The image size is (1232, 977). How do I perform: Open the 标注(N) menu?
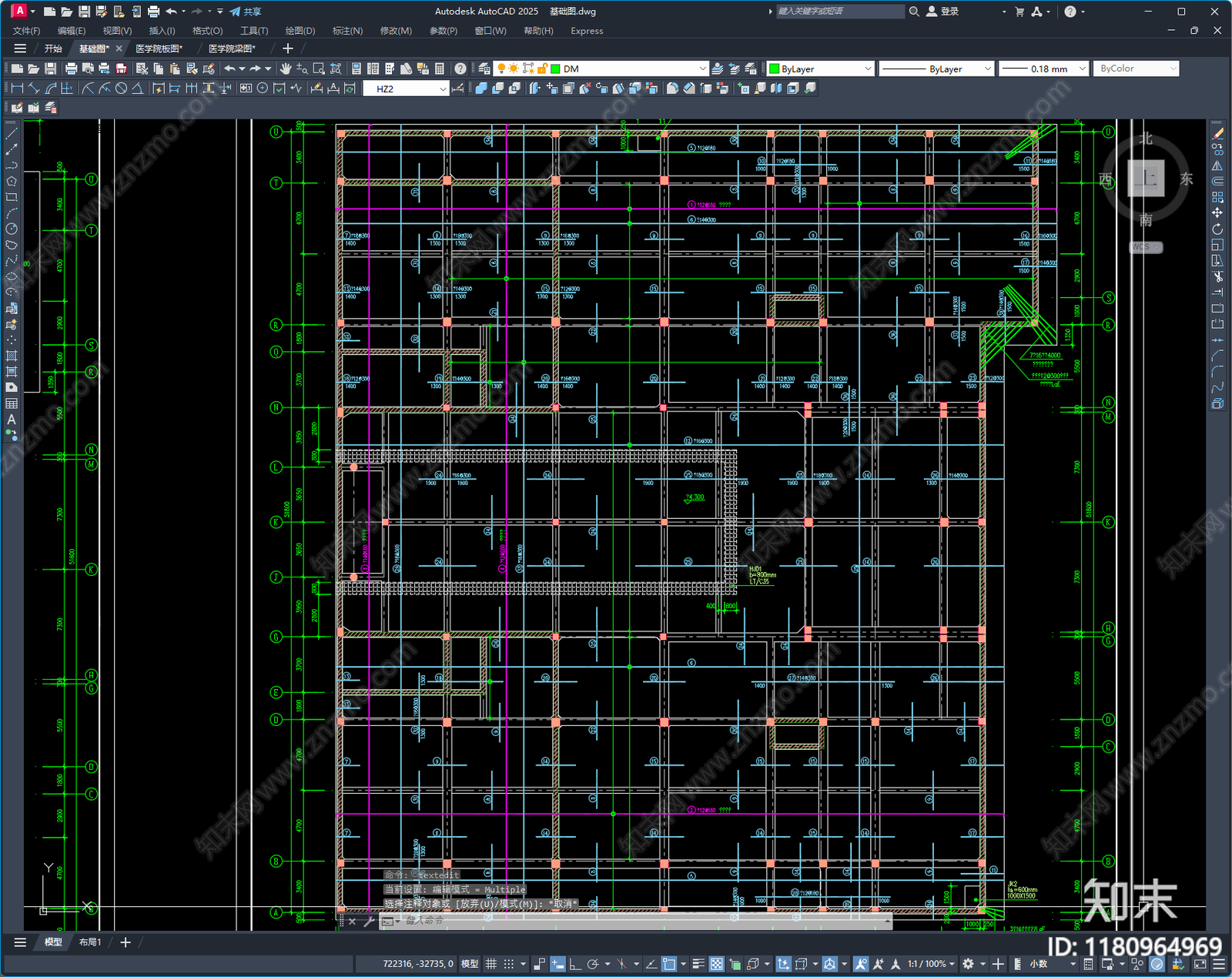[x=347, y=31]
